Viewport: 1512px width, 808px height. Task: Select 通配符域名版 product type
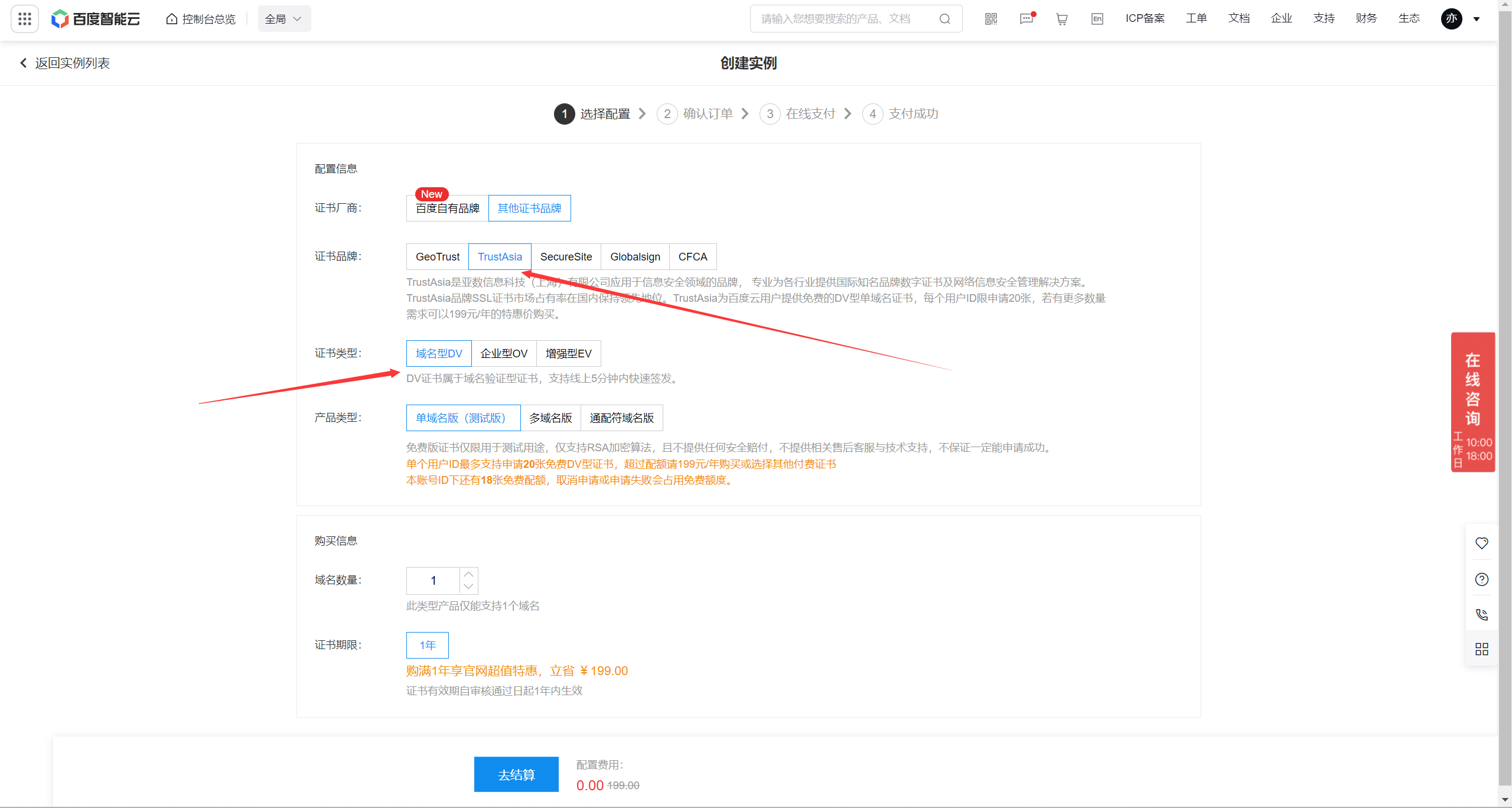(x=621, y=418)
